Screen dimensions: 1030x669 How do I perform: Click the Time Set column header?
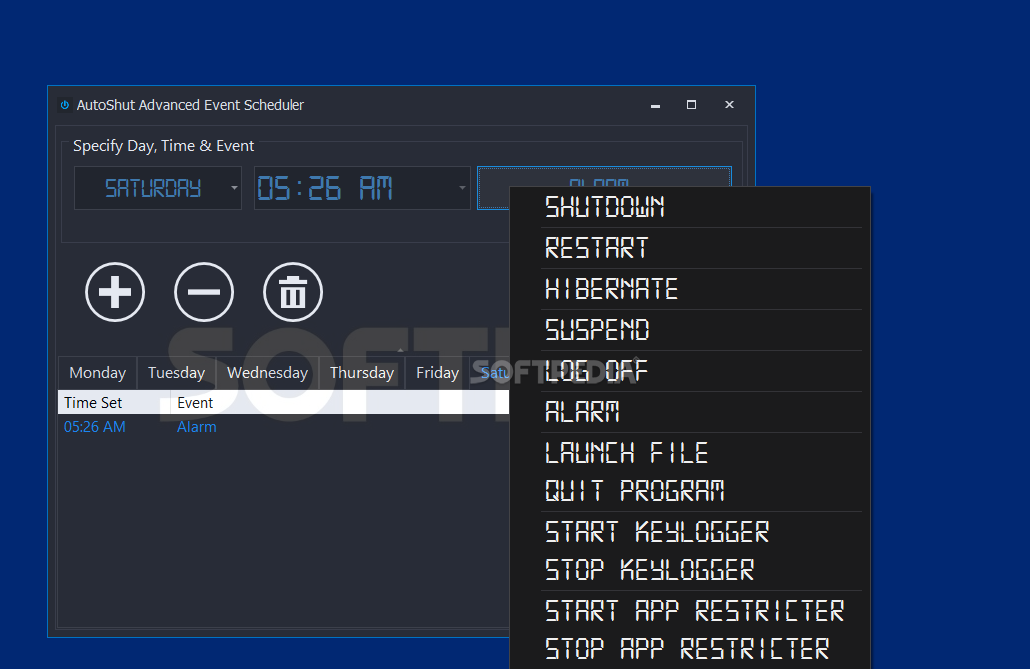[x=114, y=403]
